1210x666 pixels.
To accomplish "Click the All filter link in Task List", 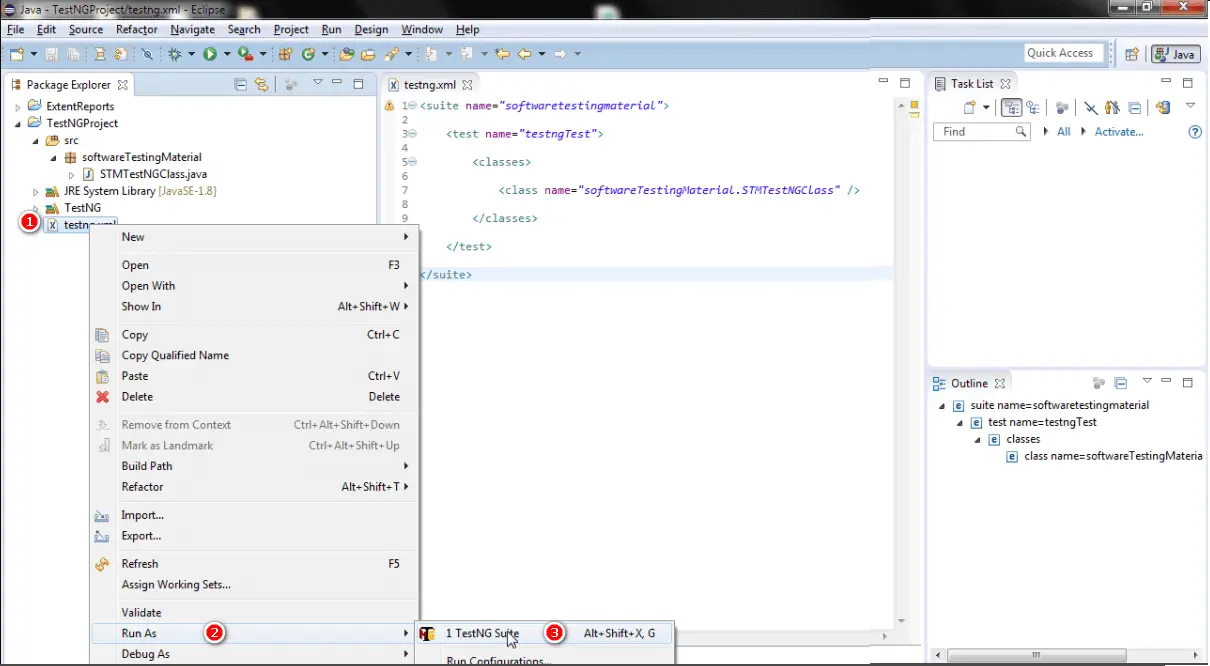I will pos(1063,132).
